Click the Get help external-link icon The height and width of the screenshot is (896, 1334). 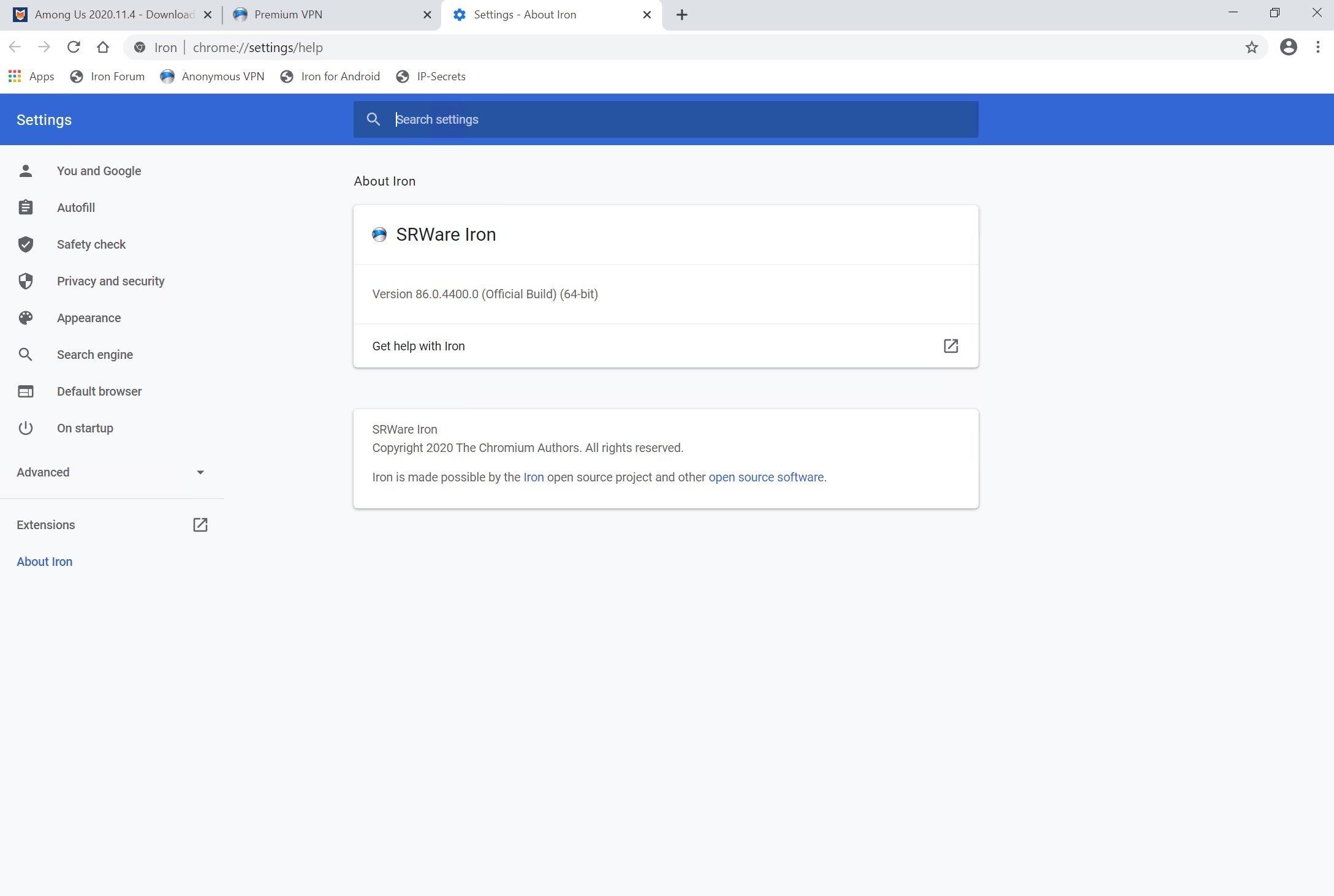pyautogui.click(x=951, y=346)
